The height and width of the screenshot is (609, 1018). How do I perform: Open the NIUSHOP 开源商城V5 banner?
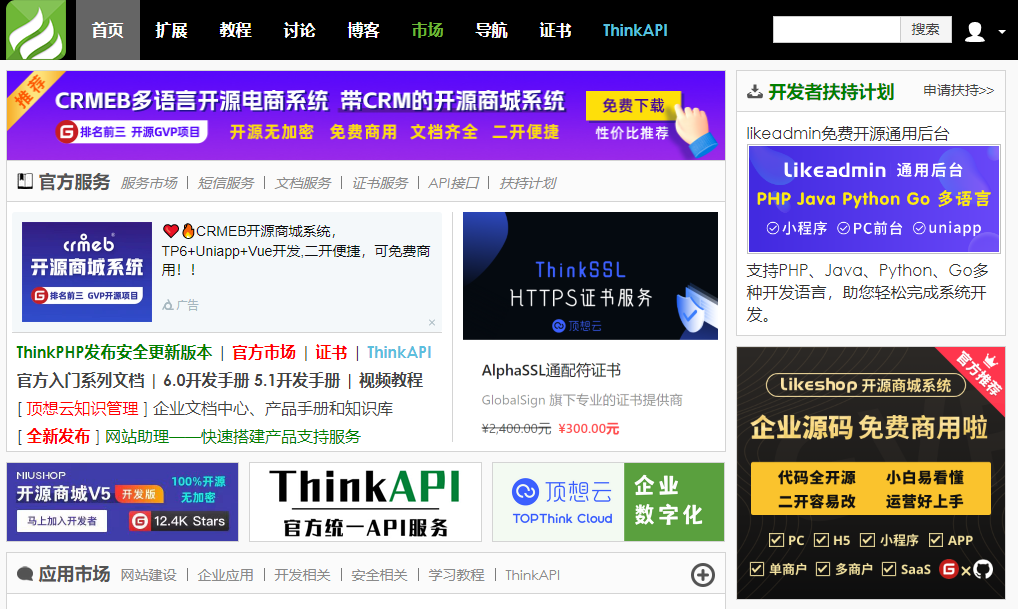[x=123, y=502]
